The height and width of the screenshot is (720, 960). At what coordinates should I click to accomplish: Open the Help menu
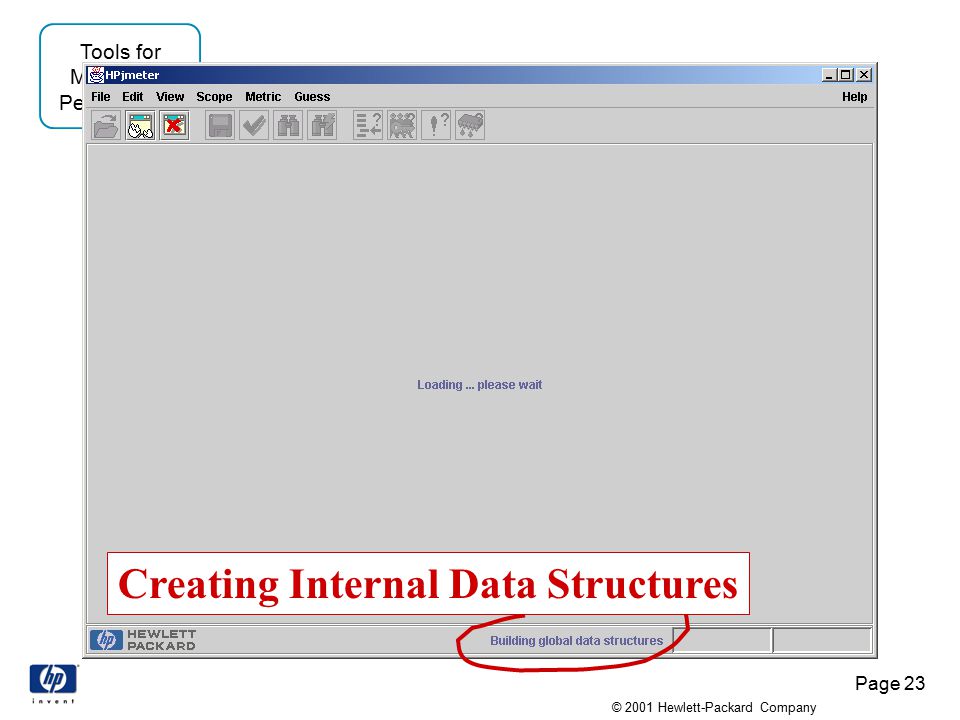854,97
